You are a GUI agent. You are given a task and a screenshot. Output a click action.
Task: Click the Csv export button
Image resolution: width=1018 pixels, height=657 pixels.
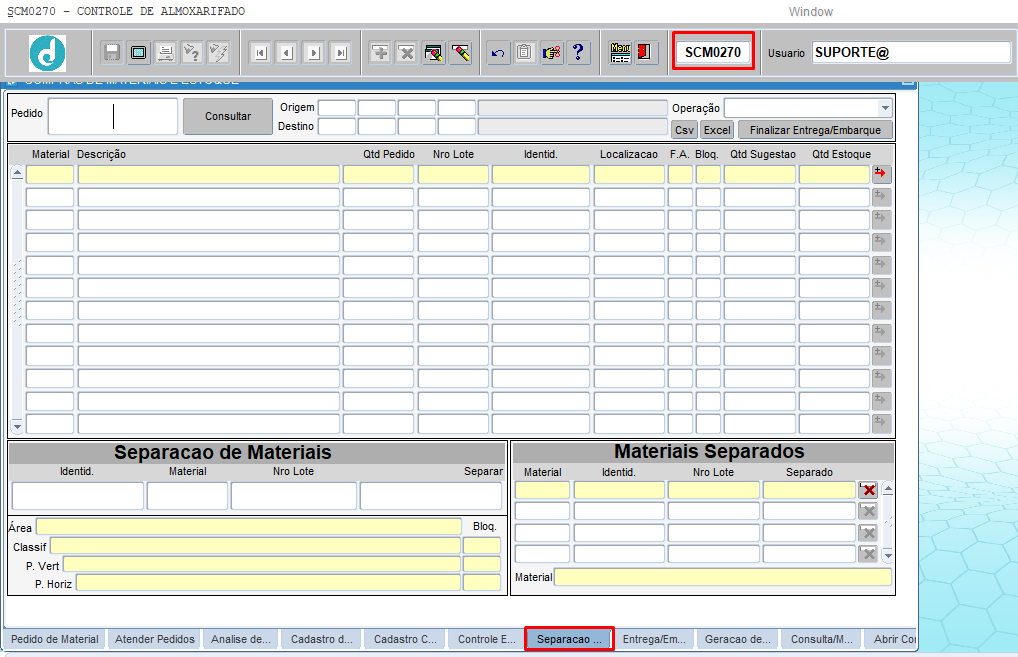684,130
